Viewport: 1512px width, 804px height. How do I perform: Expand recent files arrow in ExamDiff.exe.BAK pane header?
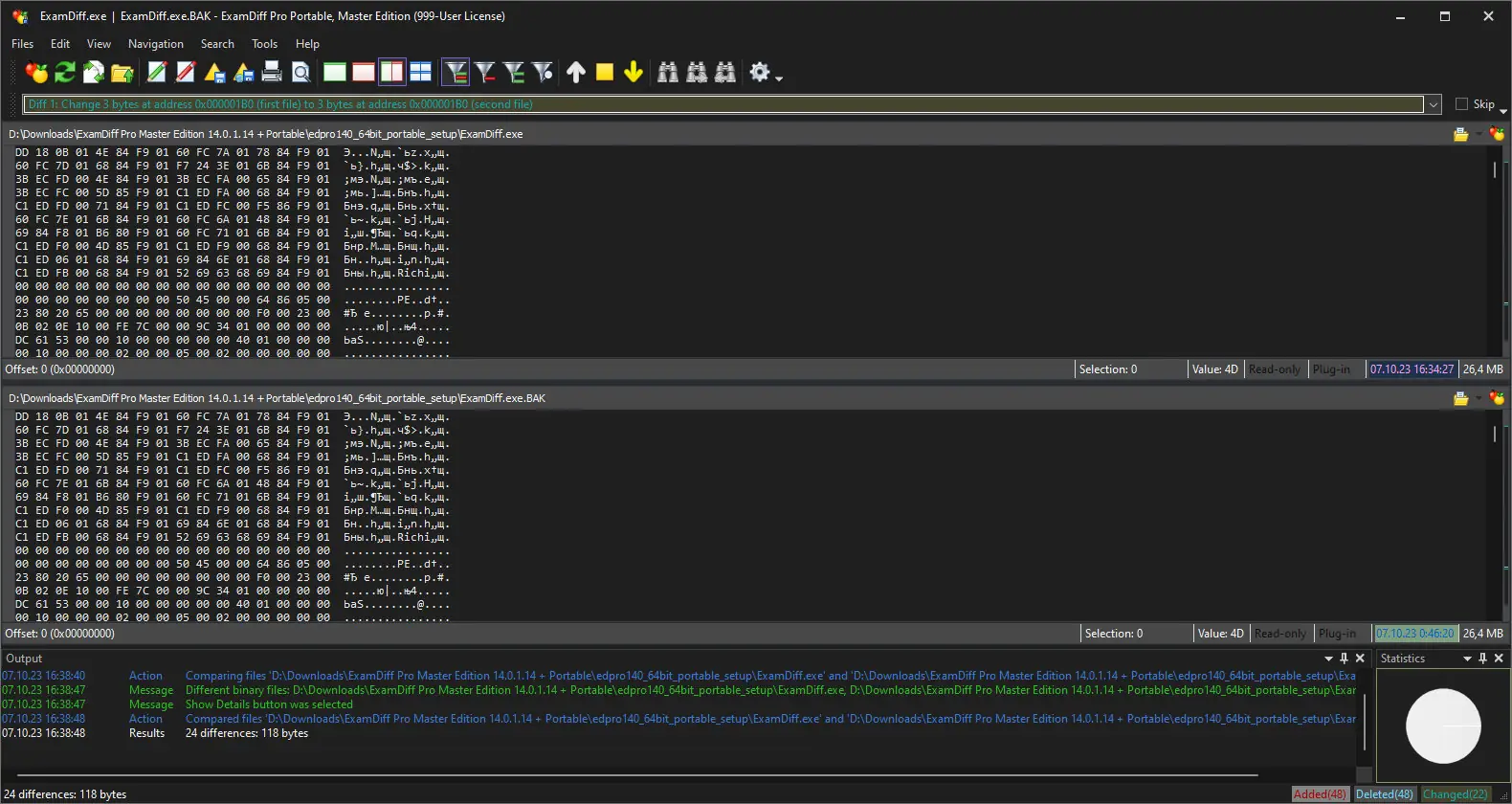(x=1479, y=398)
